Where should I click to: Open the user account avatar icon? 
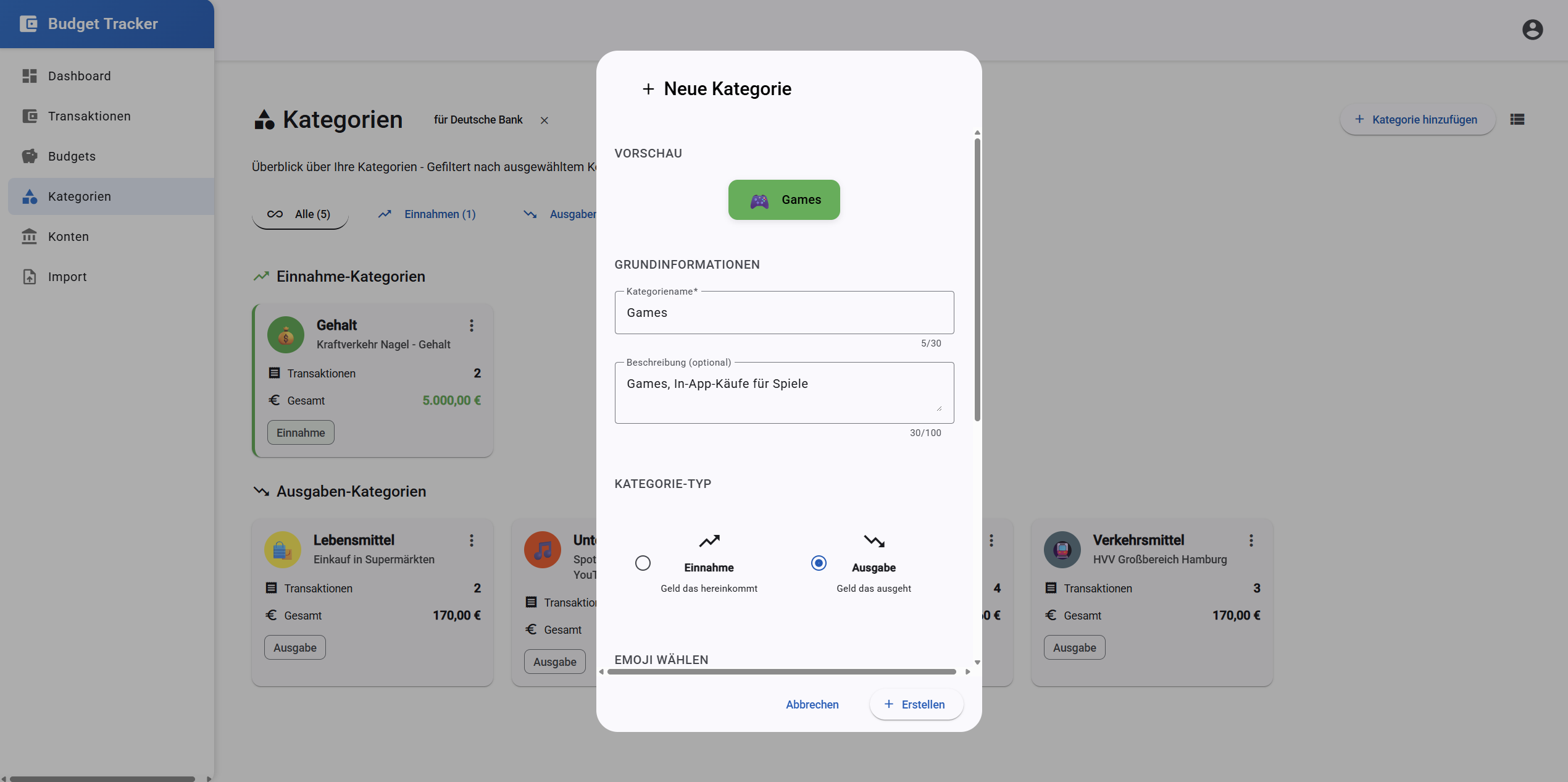coord(1532,30)
